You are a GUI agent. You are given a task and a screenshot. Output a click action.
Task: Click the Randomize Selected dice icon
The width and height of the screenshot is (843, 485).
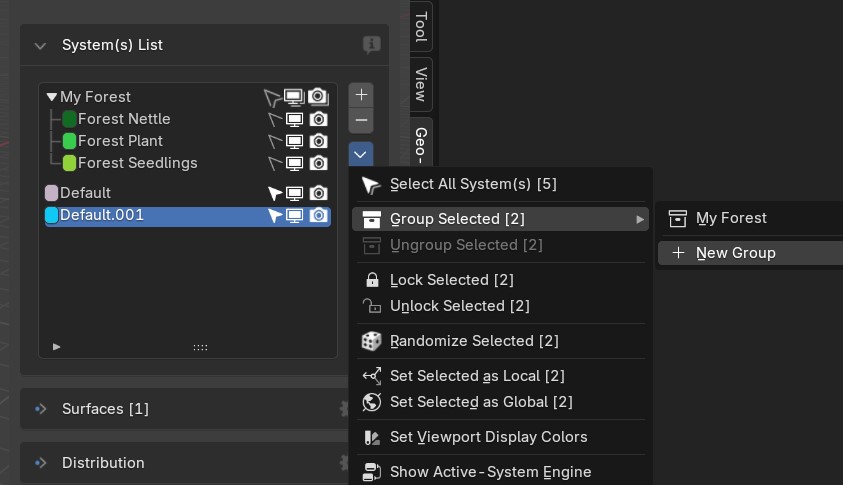coord(372,341)
